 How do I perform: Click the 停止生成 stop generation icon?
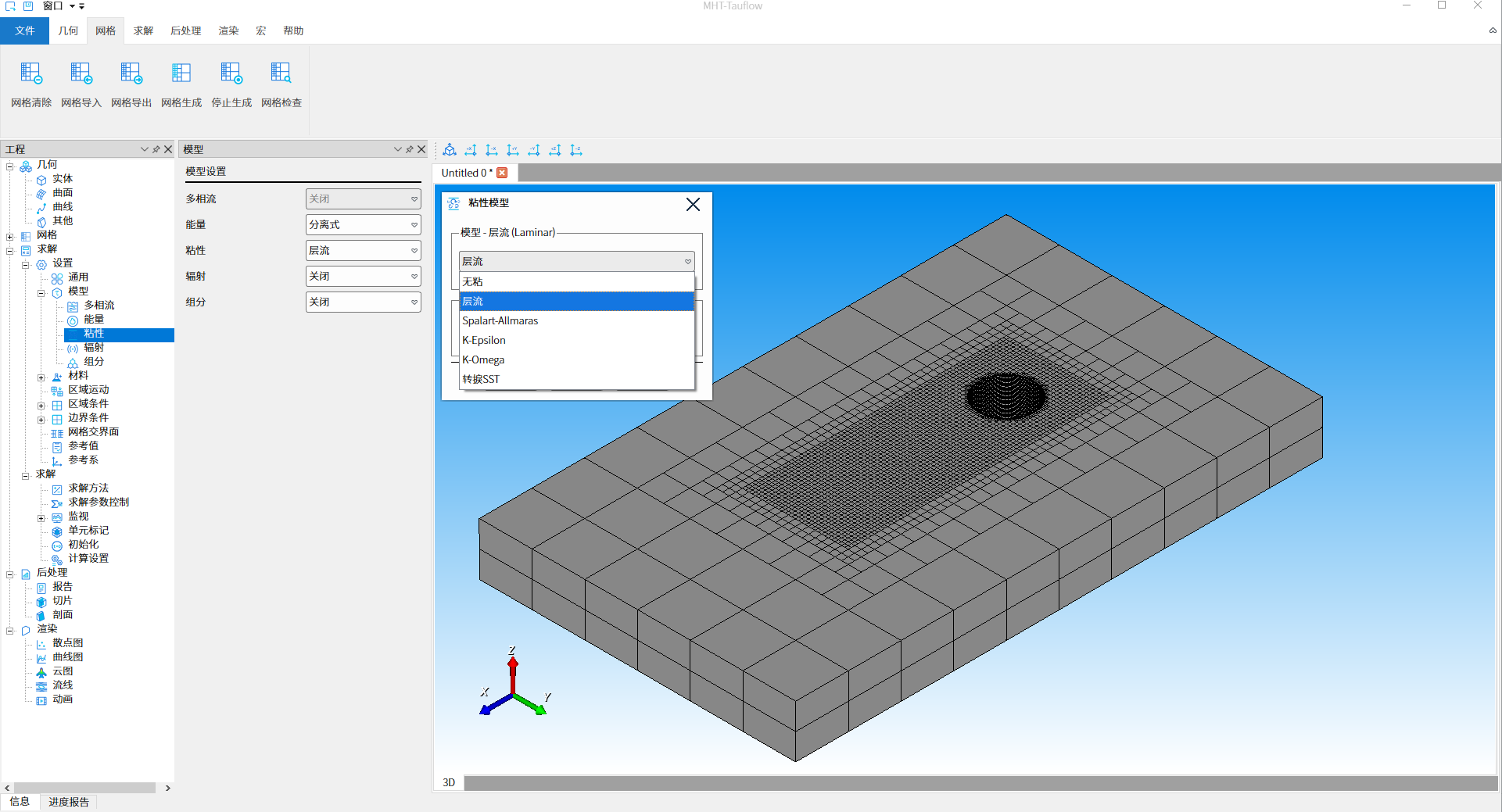(x=231, y=73)
